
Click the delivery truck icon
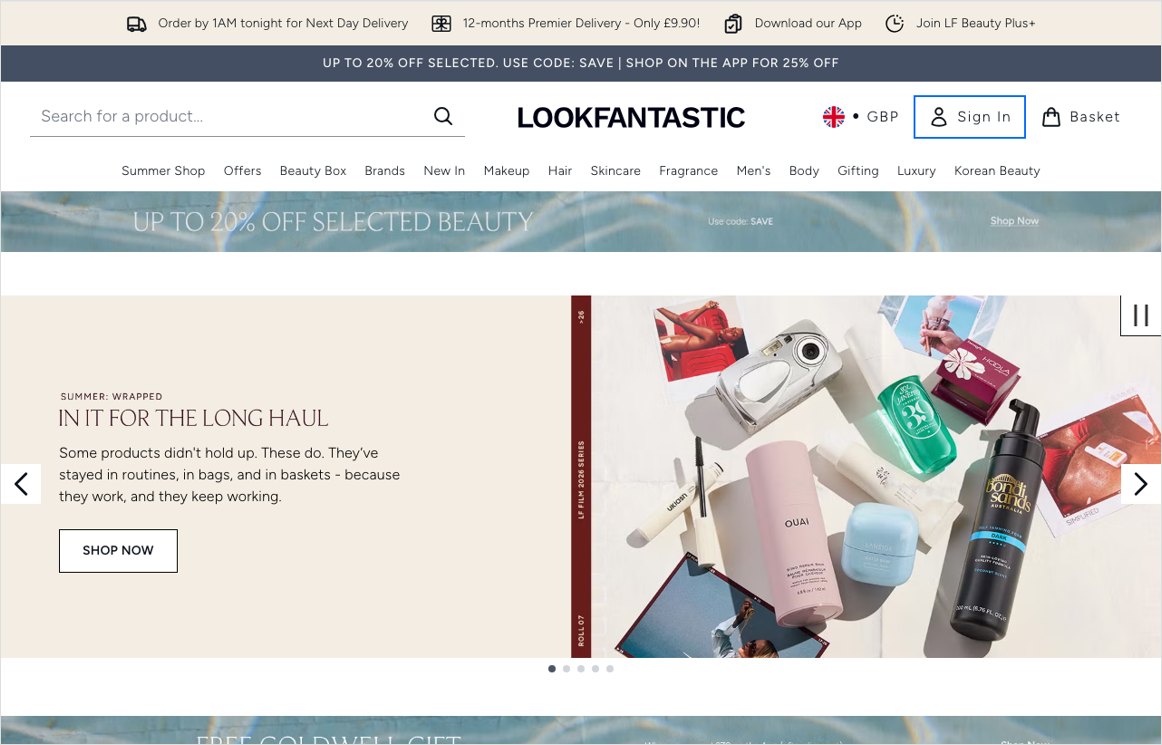pos(136,24)
